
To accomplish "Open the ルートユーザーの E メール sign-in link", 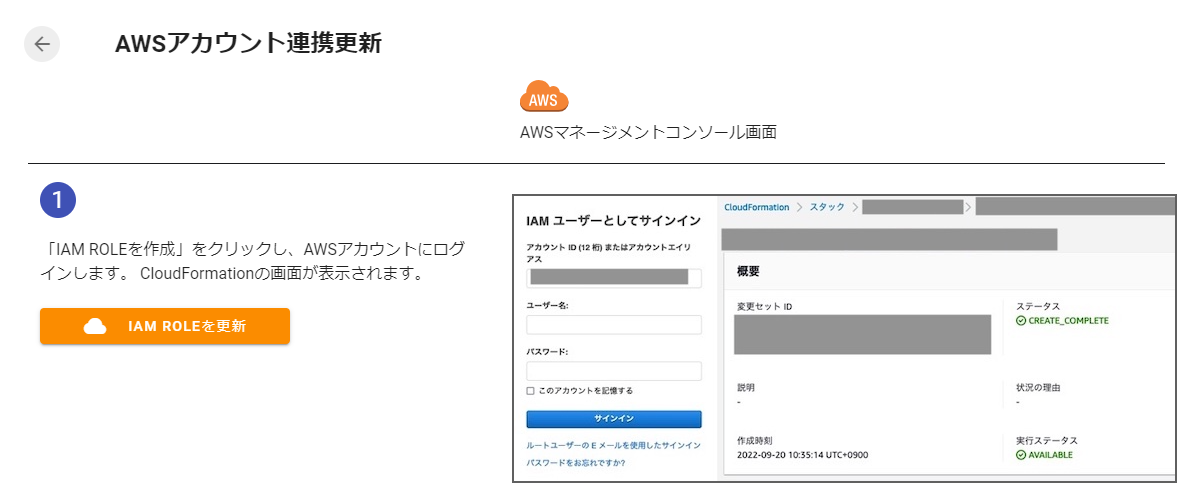I will (x=613, y=444).
